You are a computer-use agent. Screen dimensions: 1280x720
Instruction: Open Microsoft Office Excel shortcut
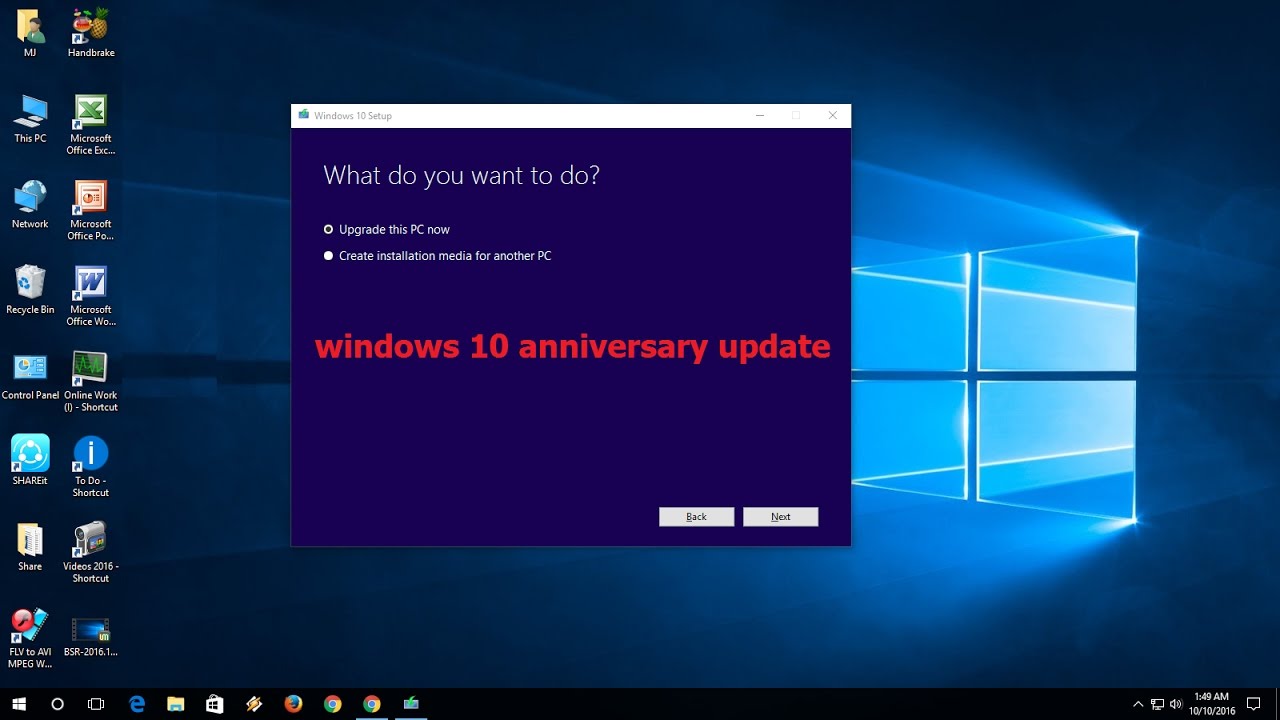pos(91,125)
